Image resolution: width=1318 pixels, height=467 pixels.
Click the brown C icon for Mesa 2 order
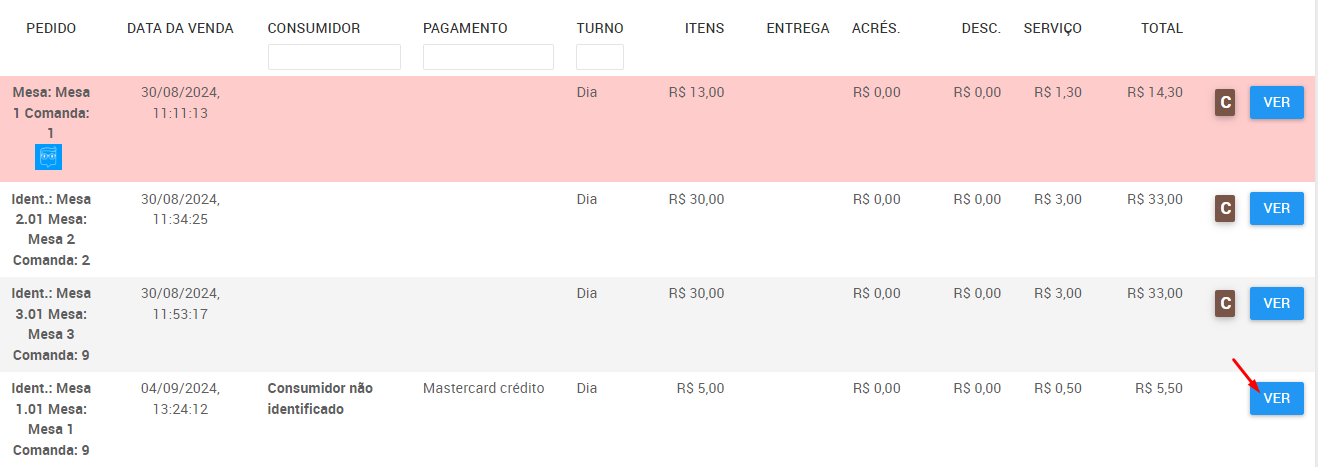1225,208
